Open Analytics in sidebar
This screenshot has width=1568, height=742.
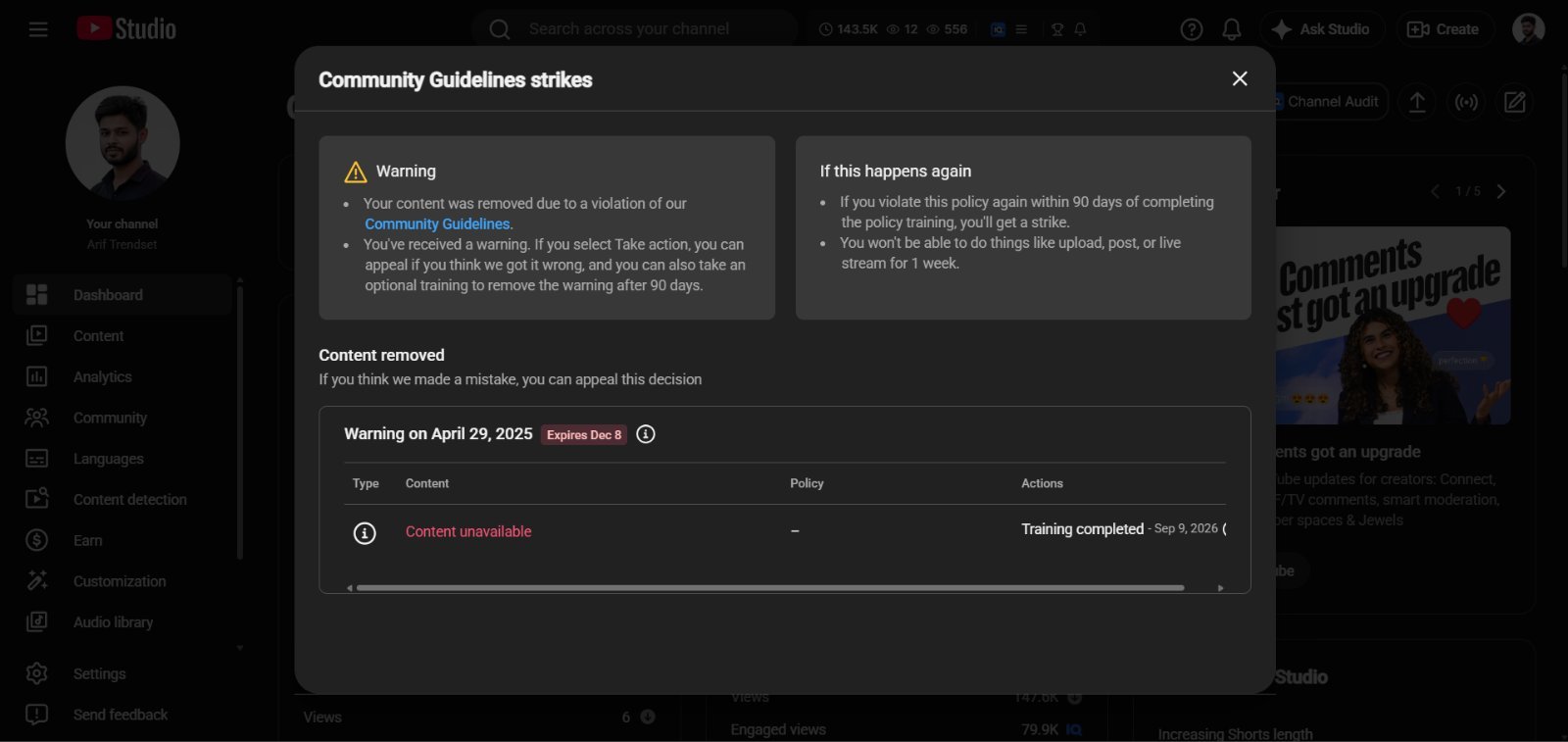(x=122, y=377)
